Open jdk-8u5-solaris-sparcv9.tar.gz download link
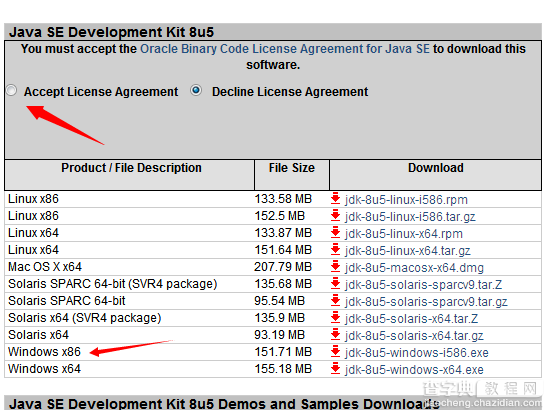Viewport: 555px width, 410px height. tap(426, 302)
